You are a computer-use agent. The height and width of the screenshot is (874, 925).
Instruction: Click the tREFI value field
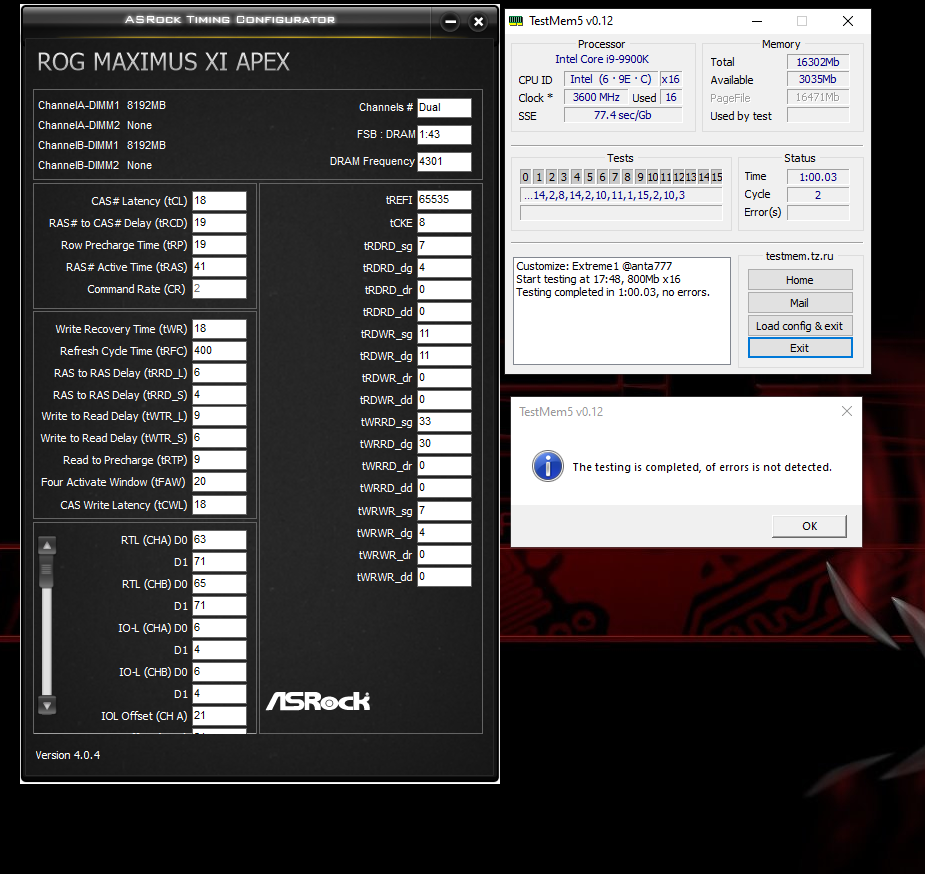point(444,199)
